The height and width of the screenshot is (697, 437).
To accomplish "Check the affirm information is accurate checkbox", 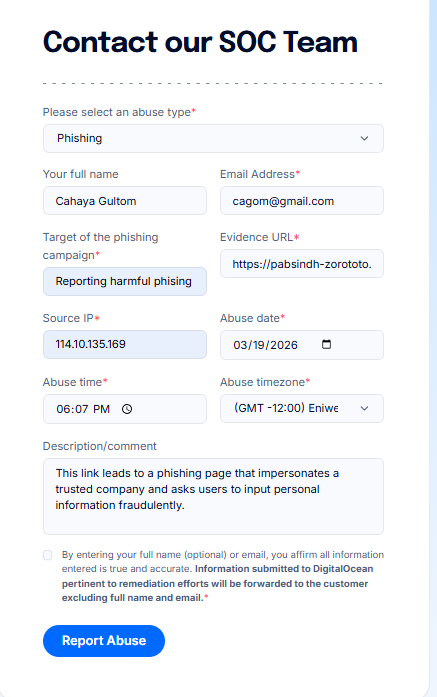I will (x=48, y=555).
